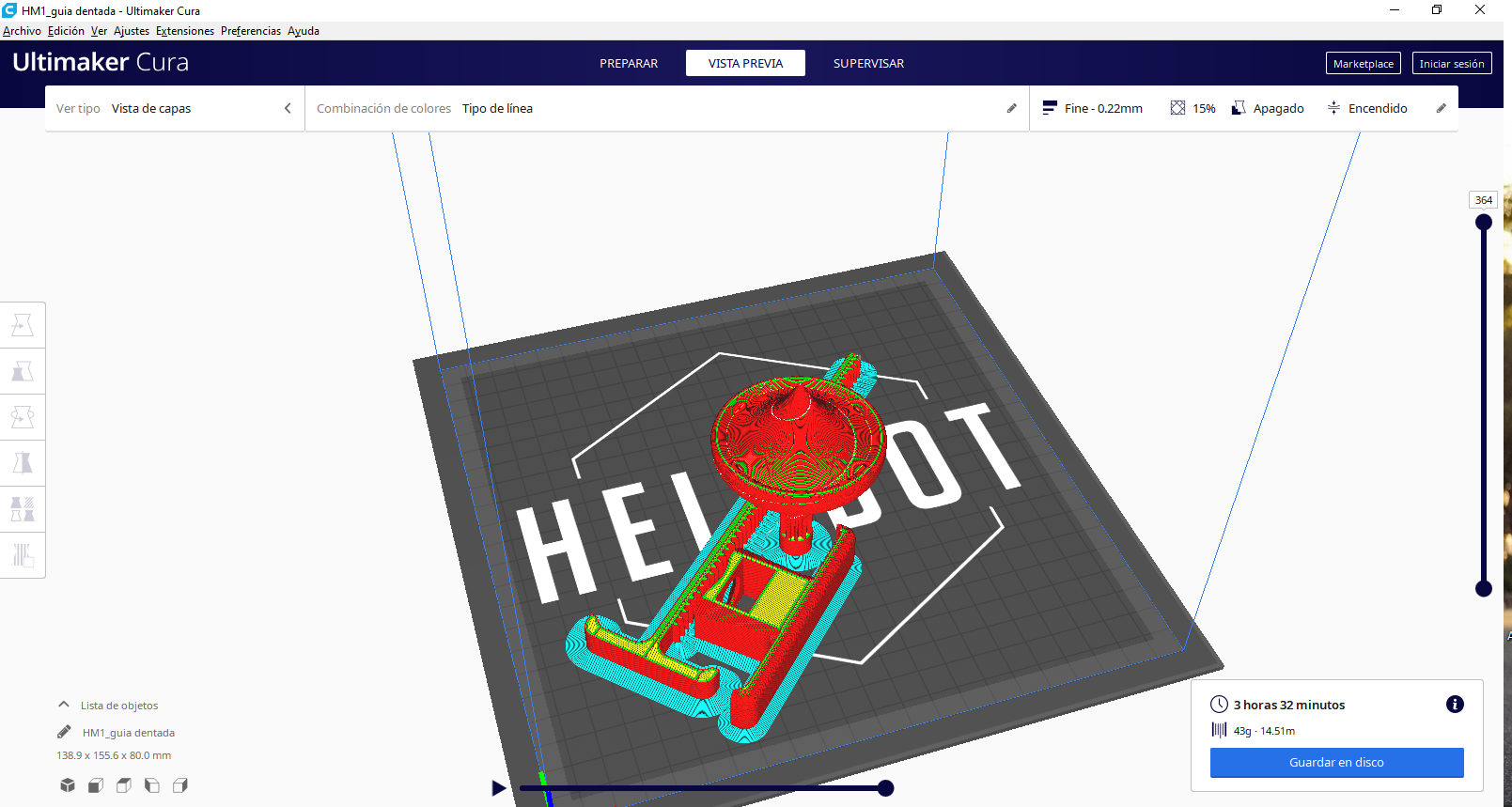
Task: Open the Marketplace
Action: (1364, 63)
